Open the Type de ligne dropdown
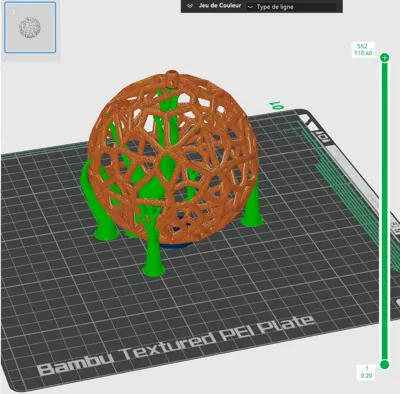The width and height of the screenshot is (400, 394). point(292,7)
